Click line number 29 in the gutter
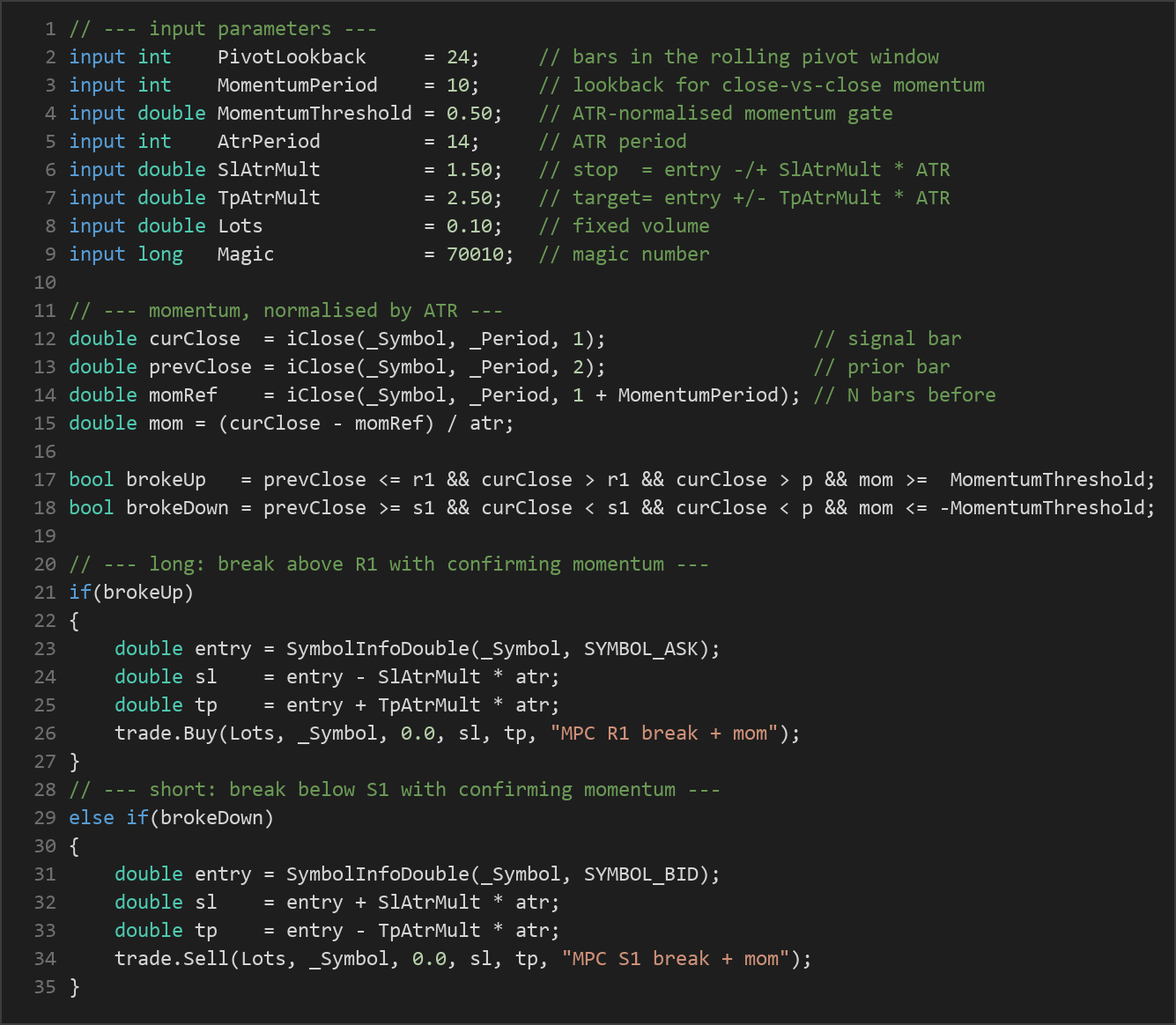The height and width of the screenshot is (1025, 1176). [x=45, y=818]
